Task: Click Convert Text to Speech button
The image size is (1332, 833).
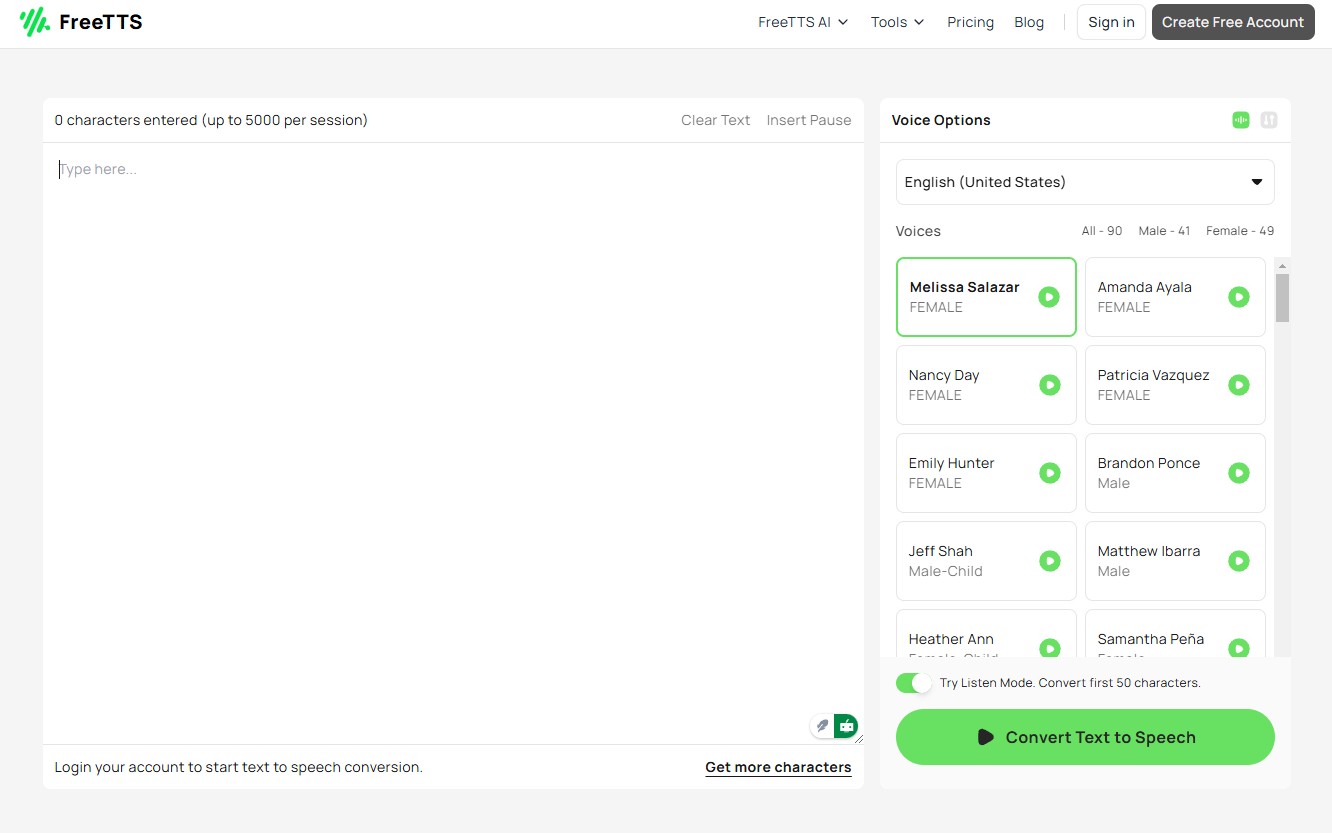Action: coord(1085,737)
